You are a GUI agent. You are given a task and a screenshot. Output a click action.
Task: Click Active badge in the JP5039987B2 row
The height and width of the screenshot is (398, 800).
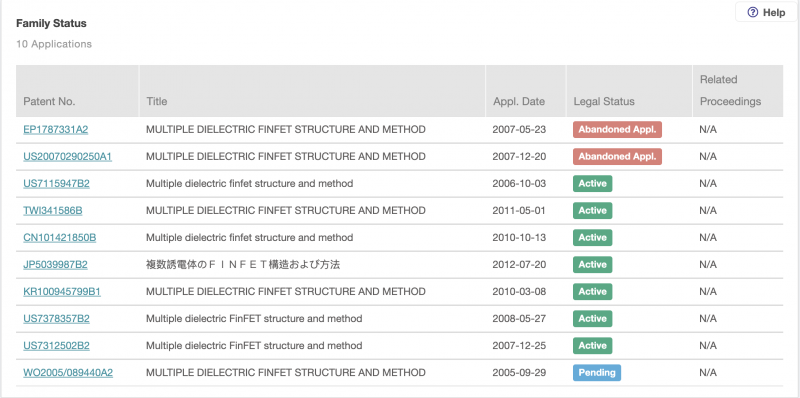coord(592,265)
